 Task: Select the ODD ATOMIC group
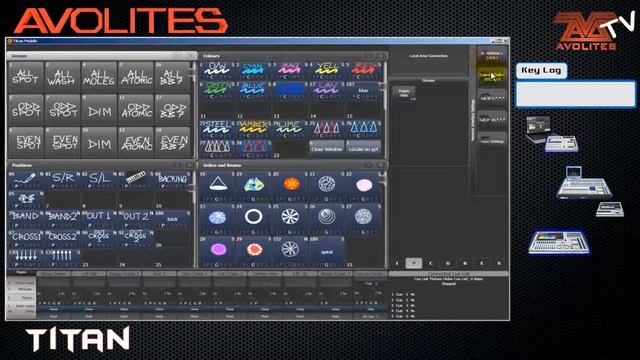[136, 110]
